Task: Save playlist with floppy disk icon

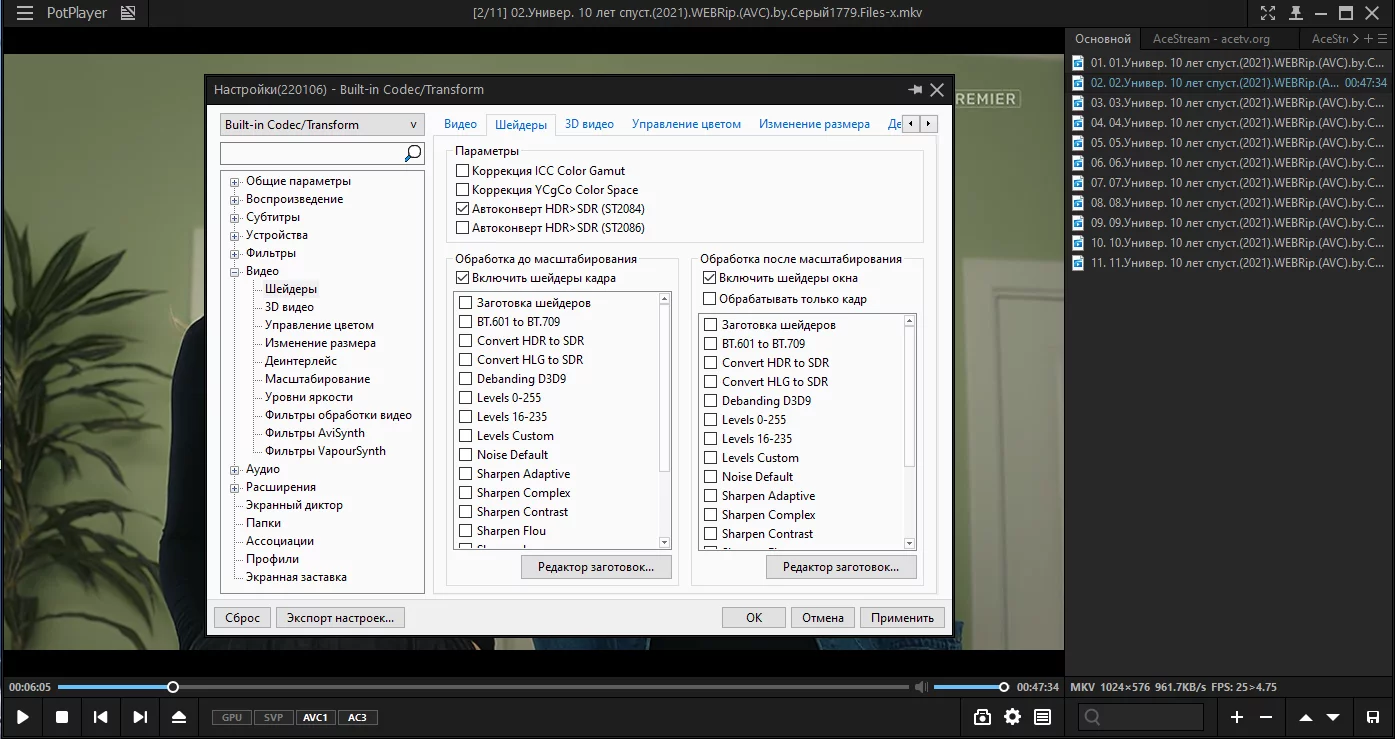Action: 1373,717
